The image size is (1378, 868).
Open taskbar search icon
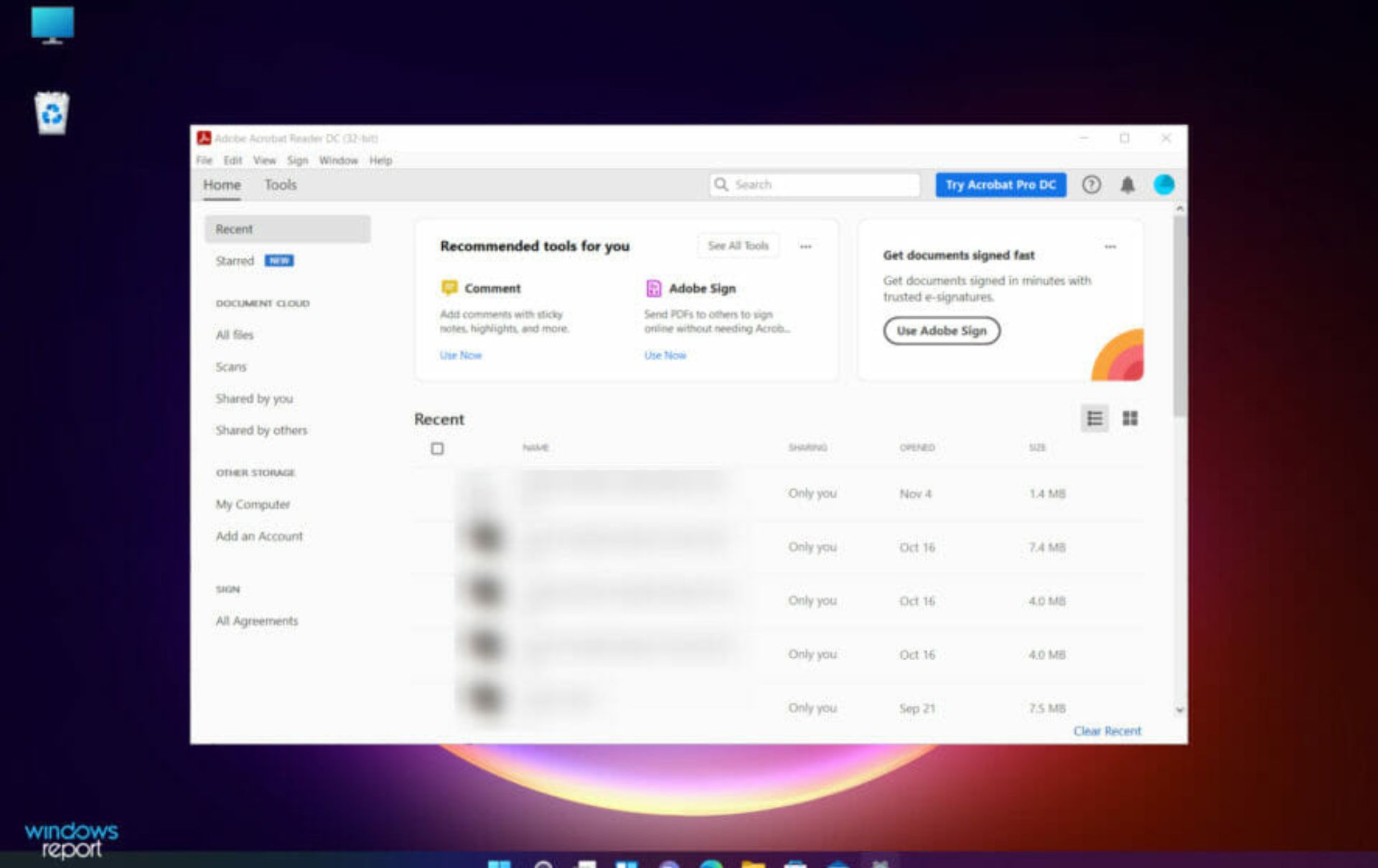[543, 863]
